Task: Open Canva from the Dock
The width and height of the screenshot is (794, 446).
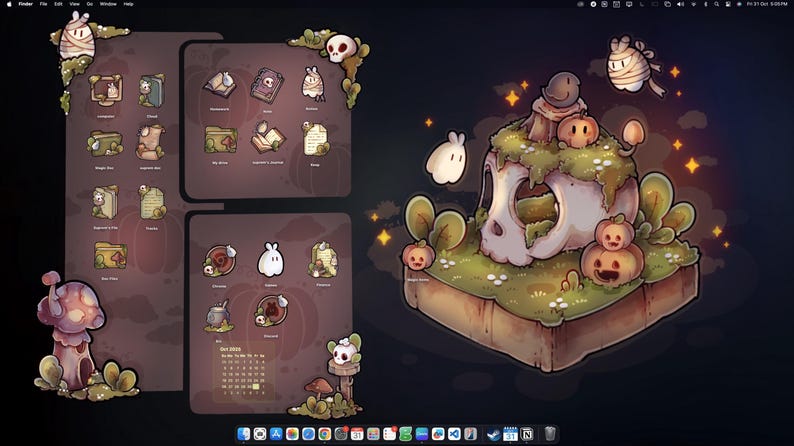Action: tap(422, 434)
